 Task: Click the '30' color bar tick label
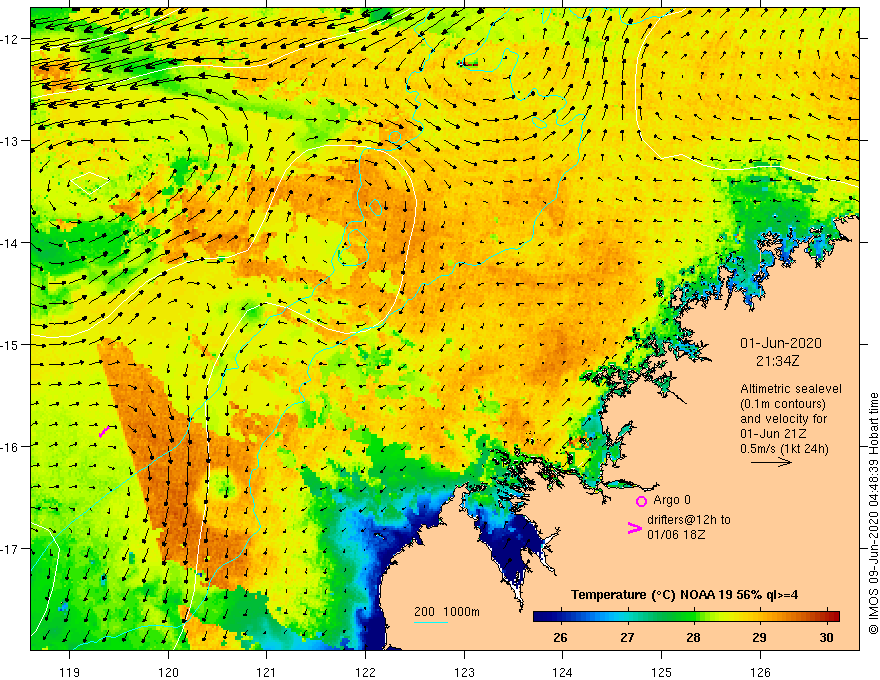(x=826, y=637)
